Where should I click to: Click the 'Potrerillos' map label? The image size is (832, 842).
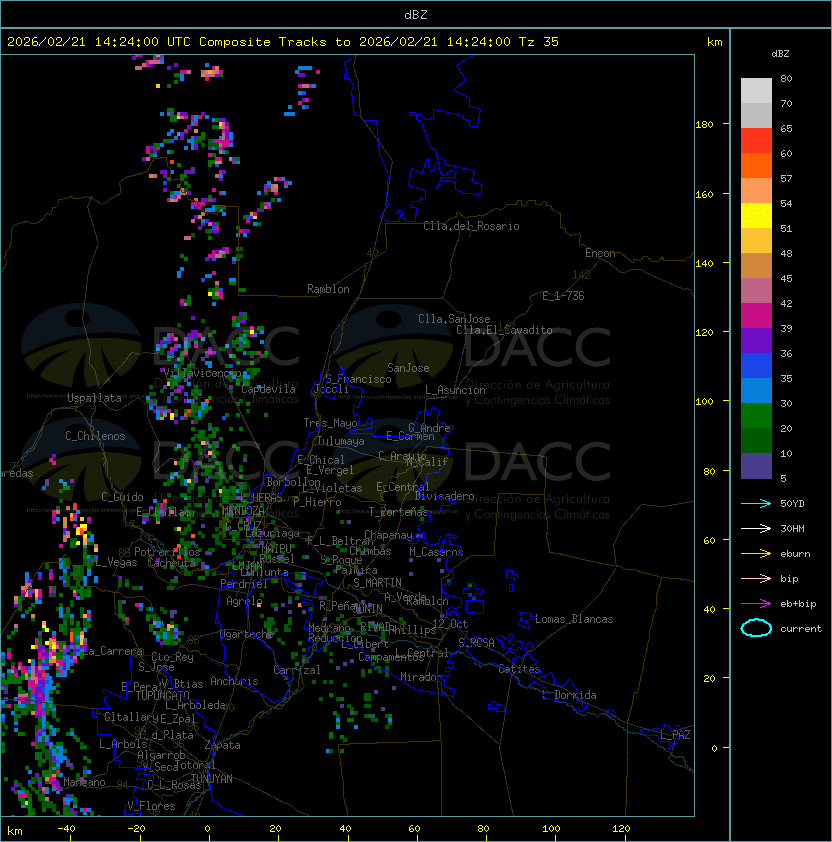pos(167,552)
